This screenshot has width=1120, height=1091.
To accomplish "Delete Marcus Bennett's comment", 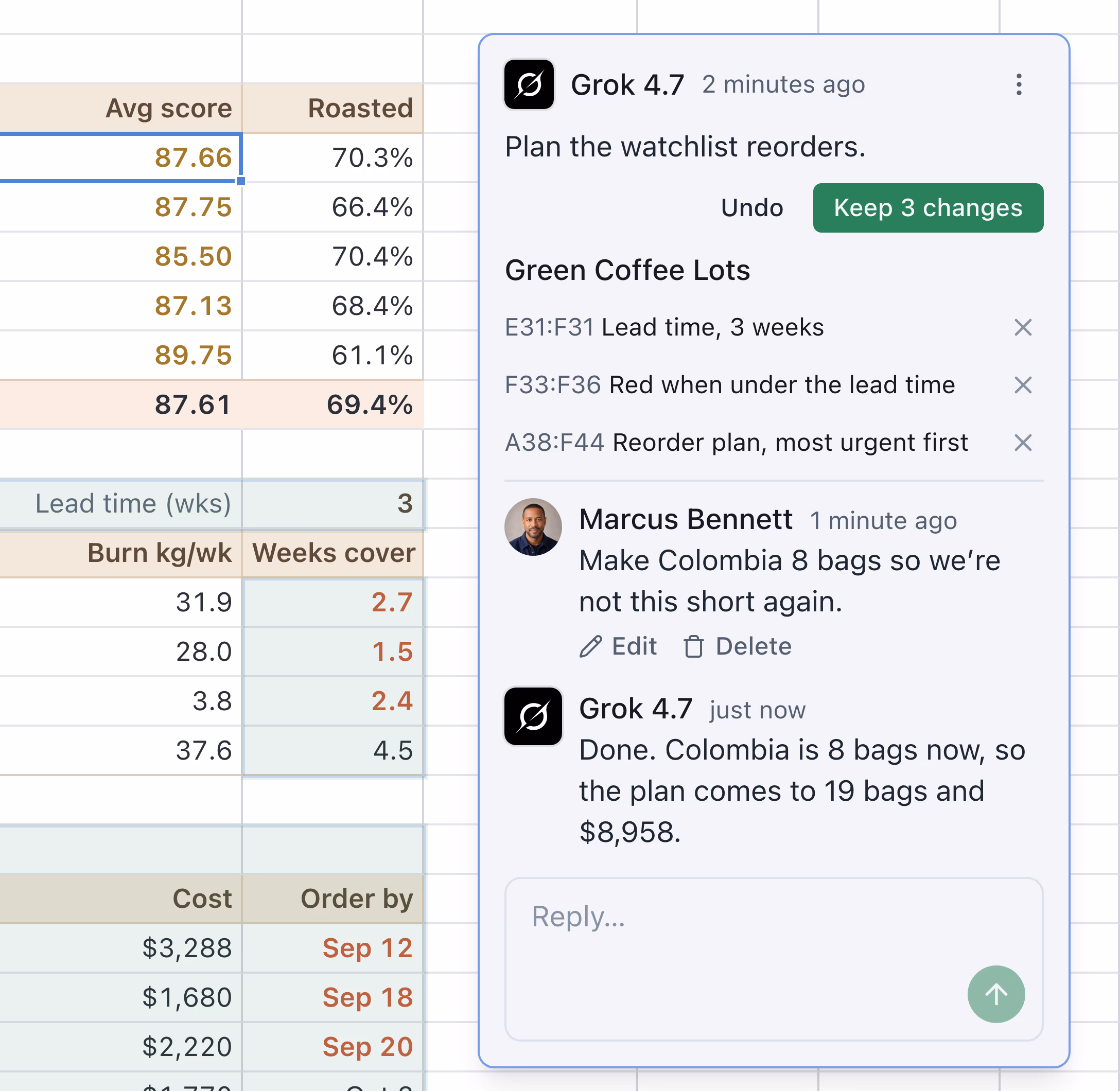I will 737,646.
